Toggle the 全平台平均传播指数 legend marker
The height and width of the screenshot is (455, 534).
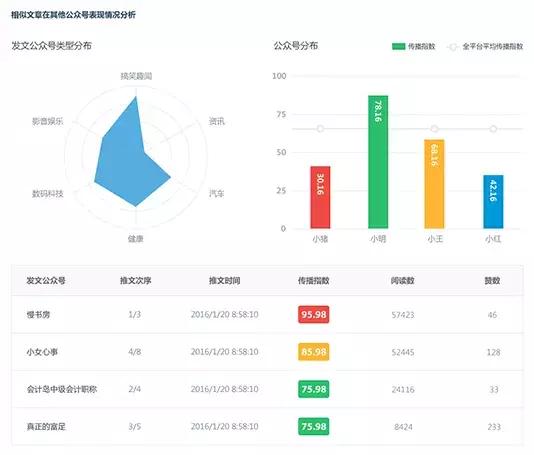[x=453, y=47]
